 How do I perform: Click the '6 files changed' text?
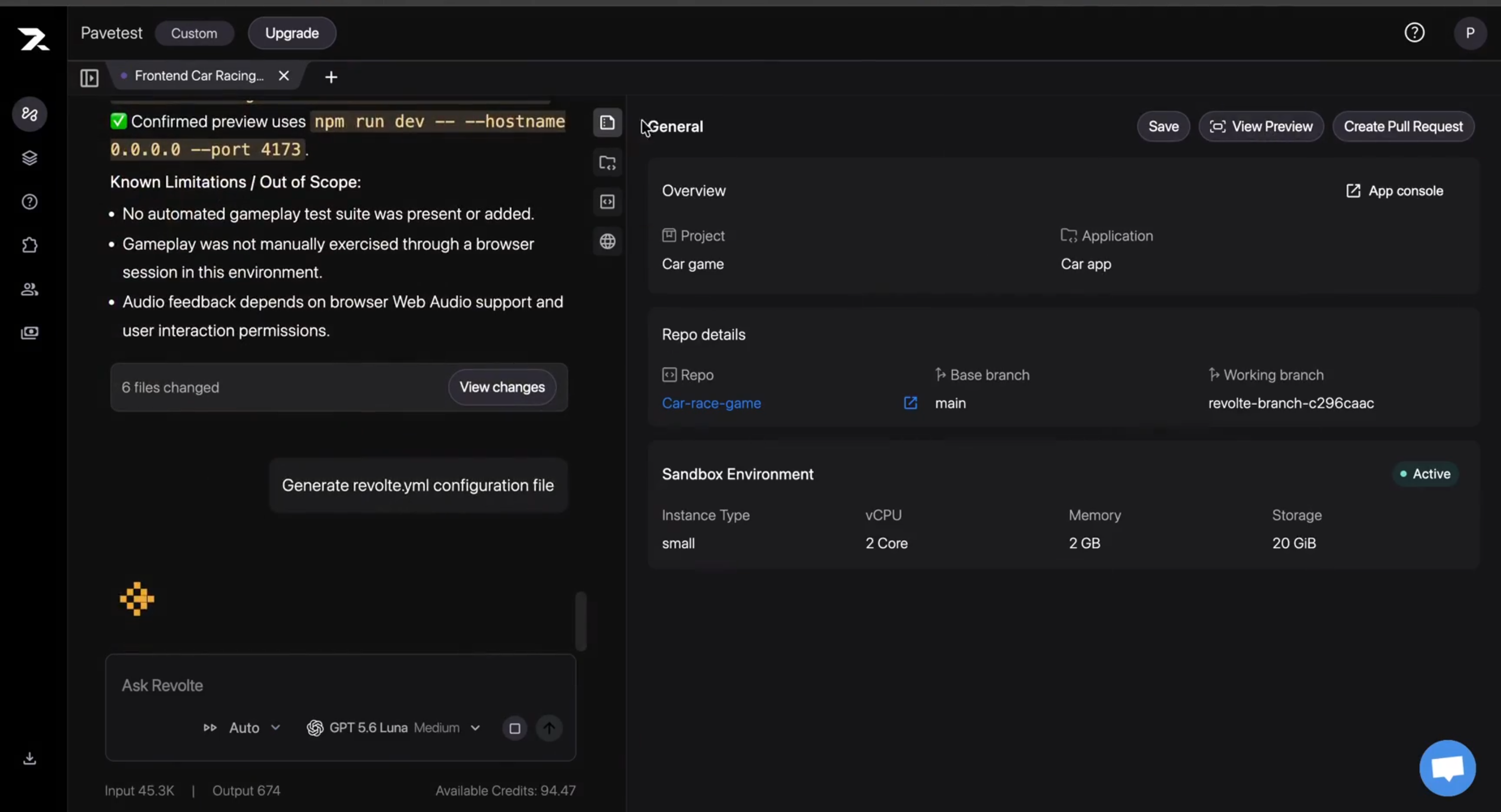point(170,387)
